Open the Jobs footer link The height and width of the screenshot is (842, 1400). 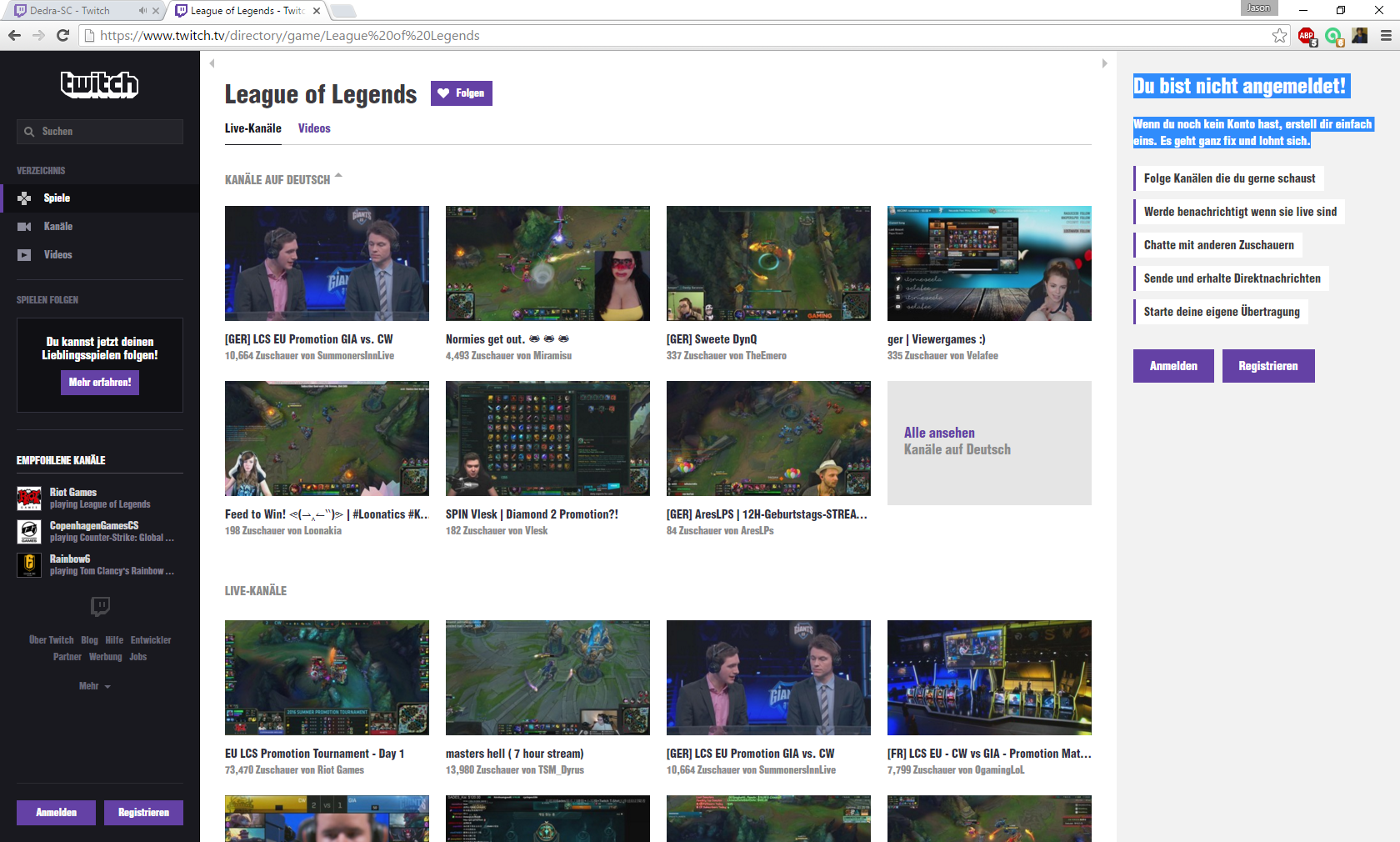pos(138,657)
